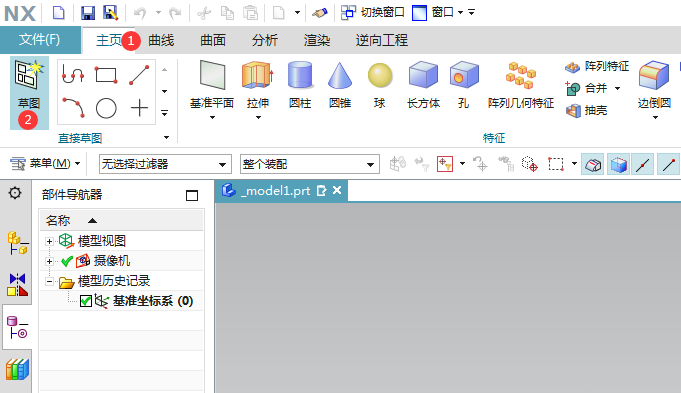The height and width of the screenshot is (393, 681).
Task: Click the 切换窗口 button
Action: 372,13
